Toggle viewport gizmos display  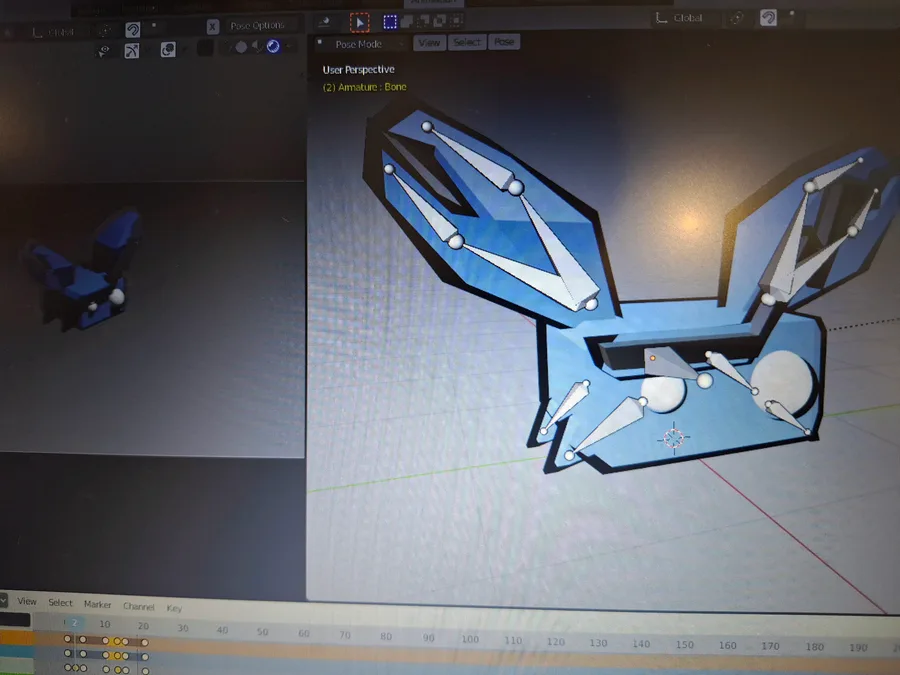(132, 51)
